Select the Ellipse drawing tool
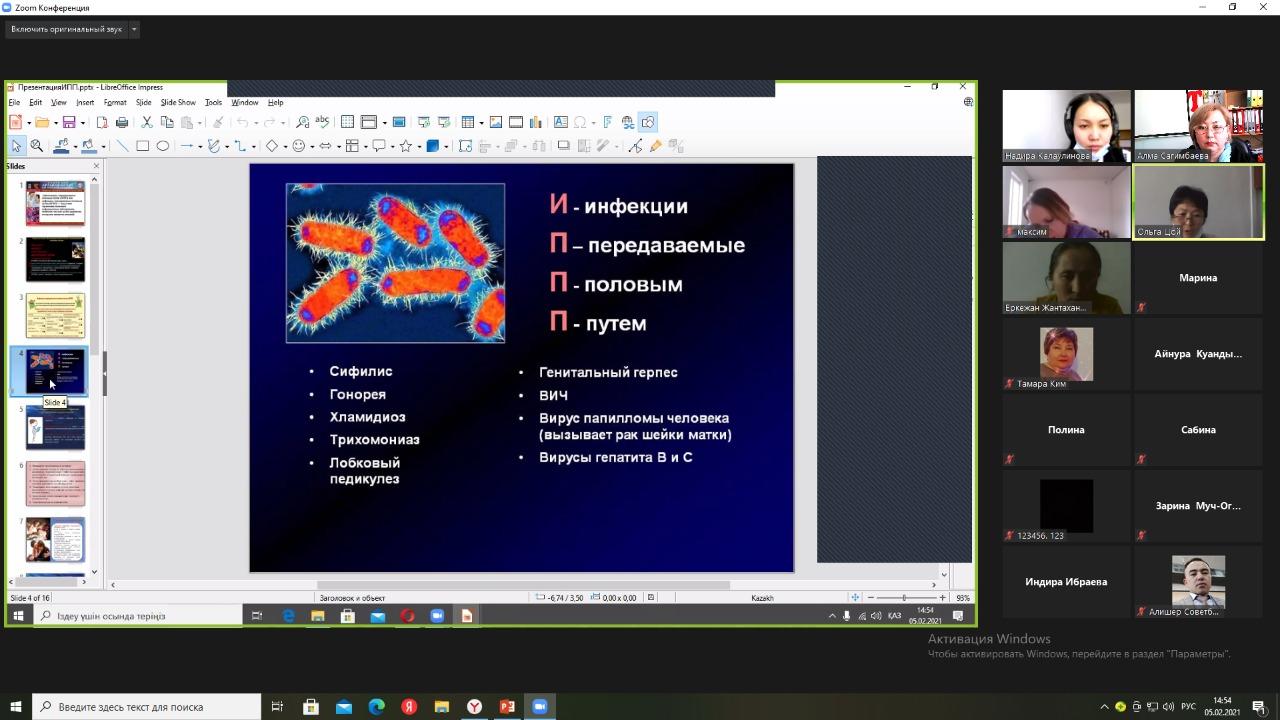This screenshot has height=720, width=1280. tap(162, 146)
